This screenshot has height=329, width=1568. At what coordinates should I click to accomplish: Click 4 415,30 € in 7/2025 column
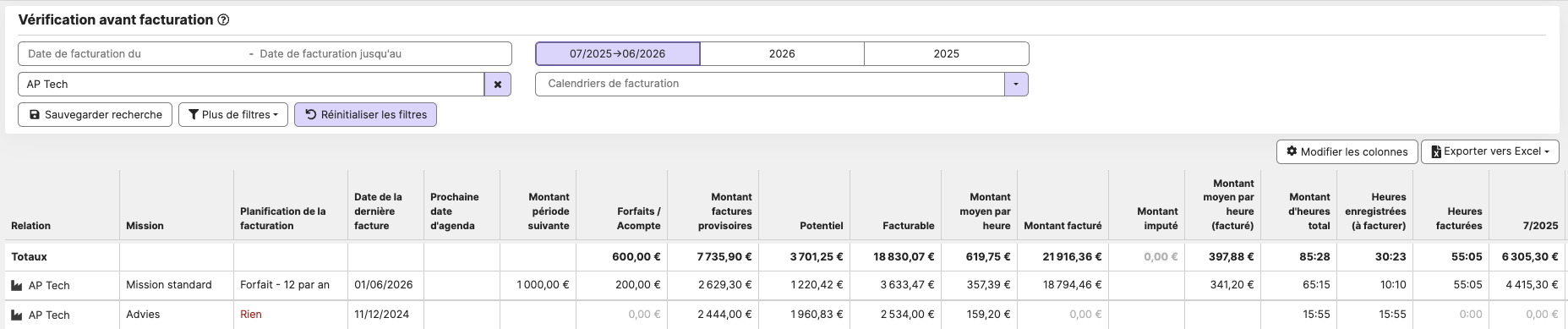1532,285
